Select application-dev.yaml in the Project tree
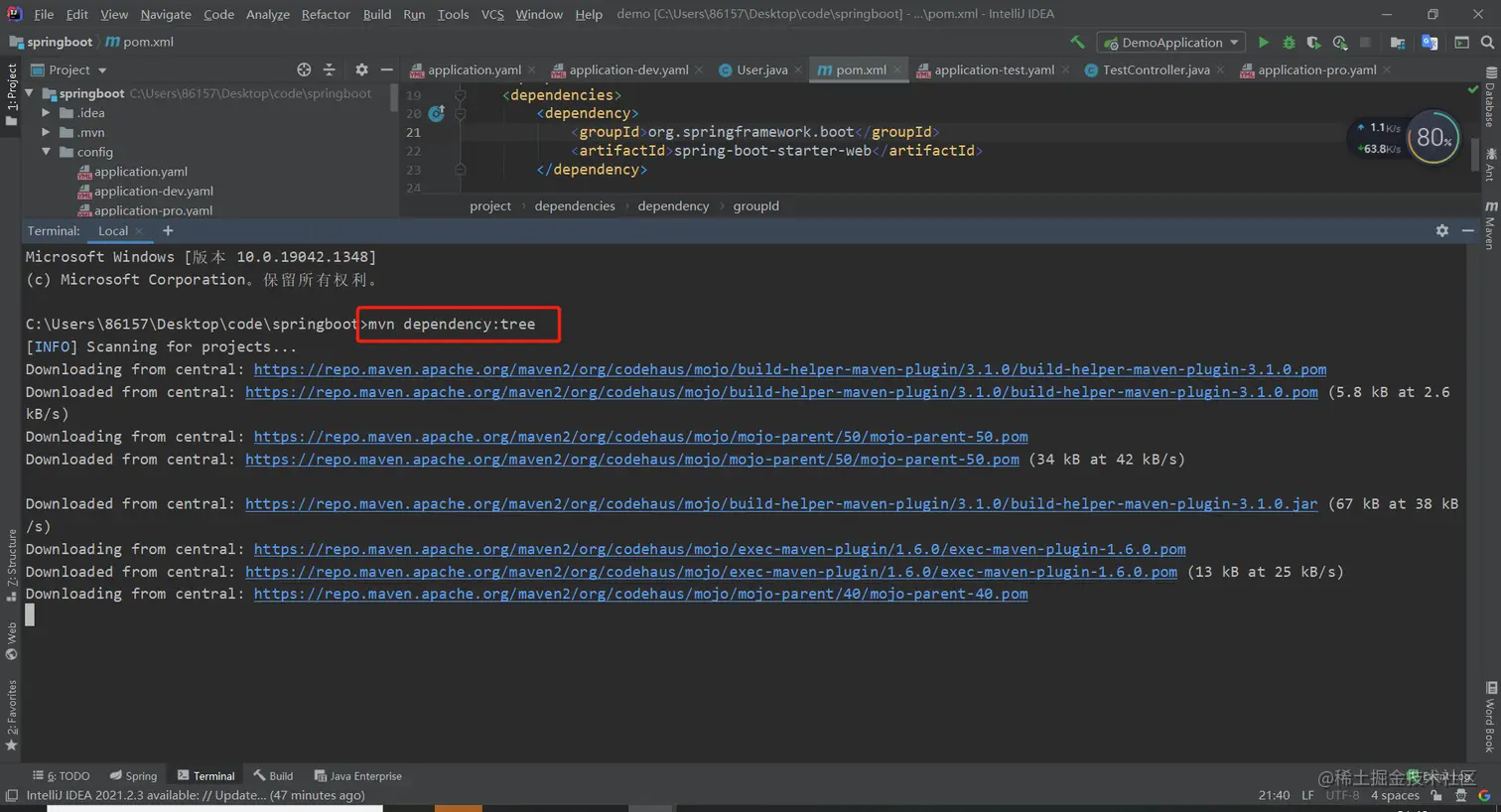Viewport: 1501px width, 812px height. click(153, 192)
